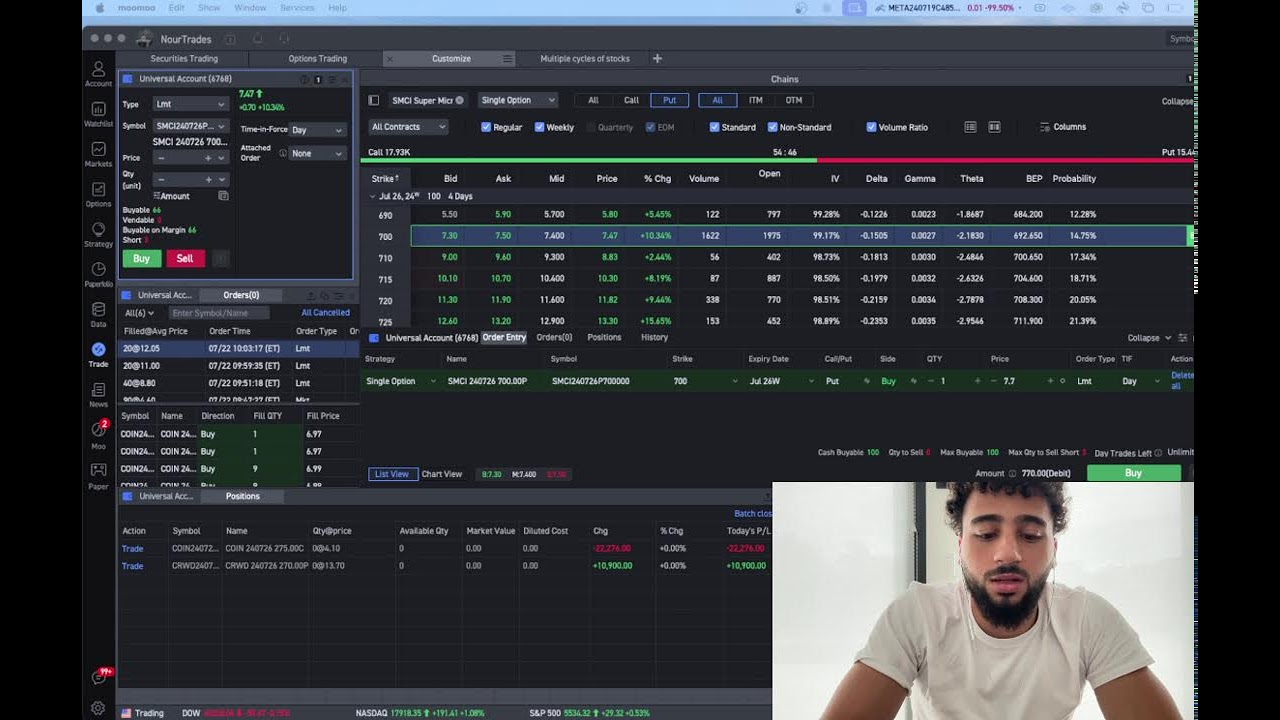Open the All(6) orders filter dropdown
Image resolution: width=1280 pixels, height=720 pixels.
click(x=138, y=313)
